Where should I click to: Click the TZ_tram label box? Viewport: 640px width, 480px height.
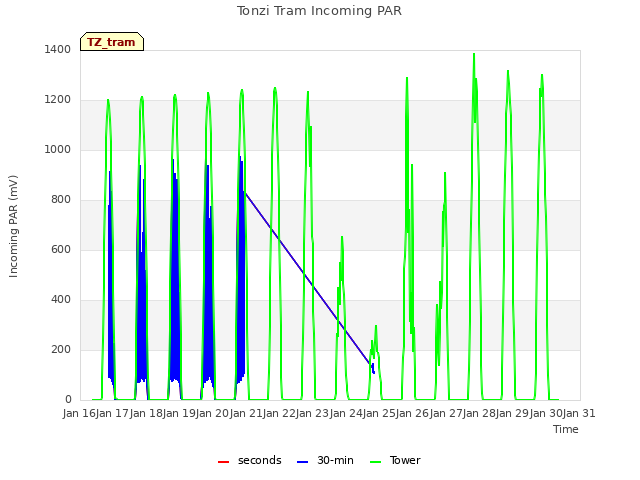coord(112,42)
